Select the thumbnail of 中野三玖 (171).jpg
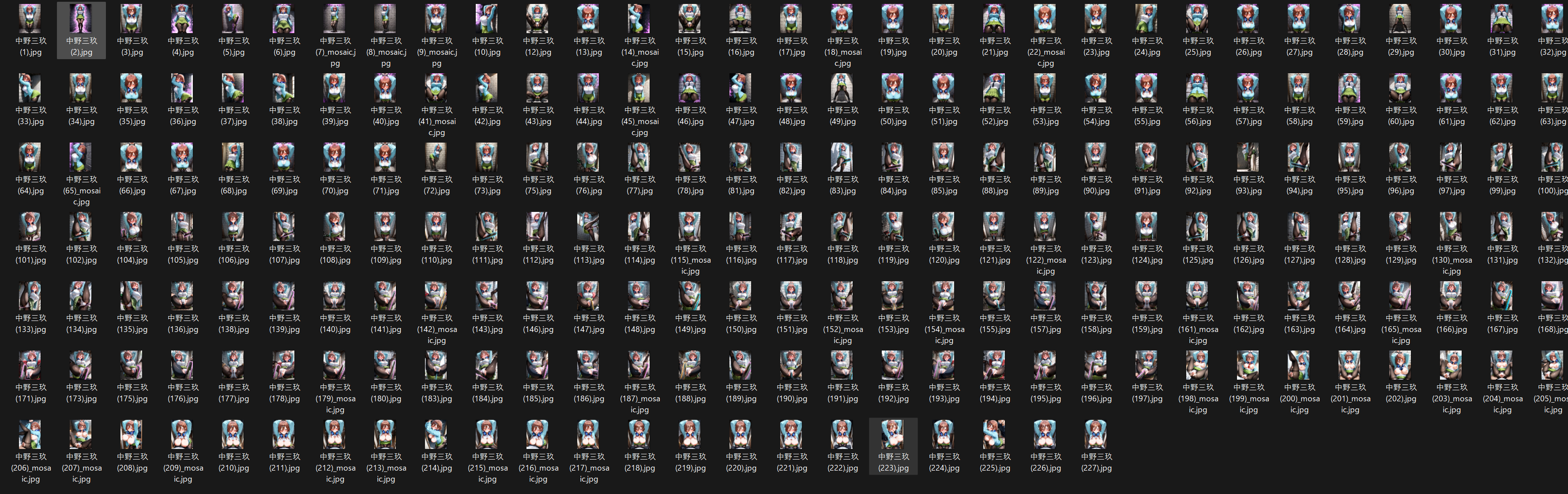This screenshot has width=1568, height=494. (30, 366)
